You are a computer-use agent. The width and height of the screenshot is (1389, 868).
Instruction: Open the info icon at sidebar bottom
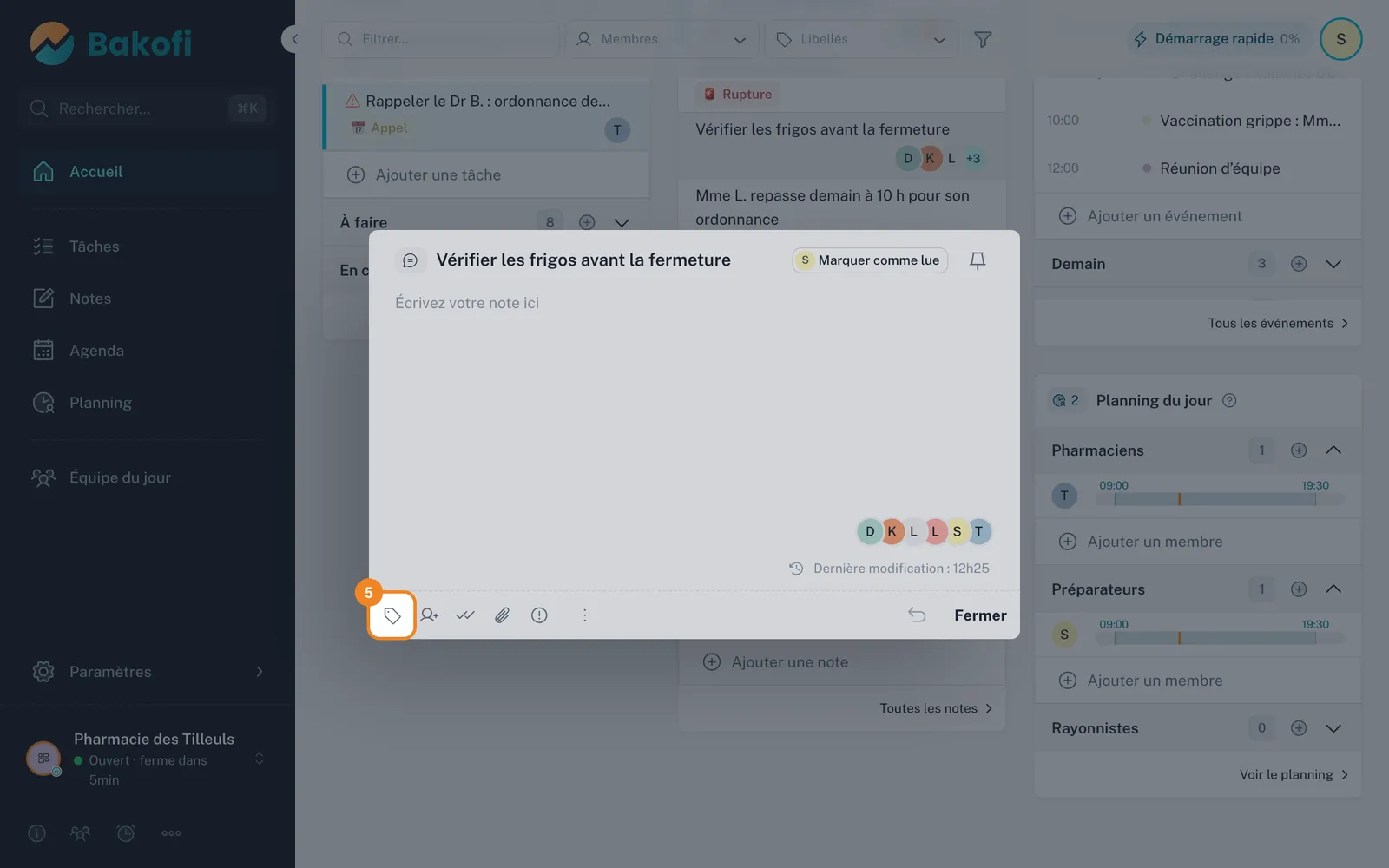coord(36,833)
